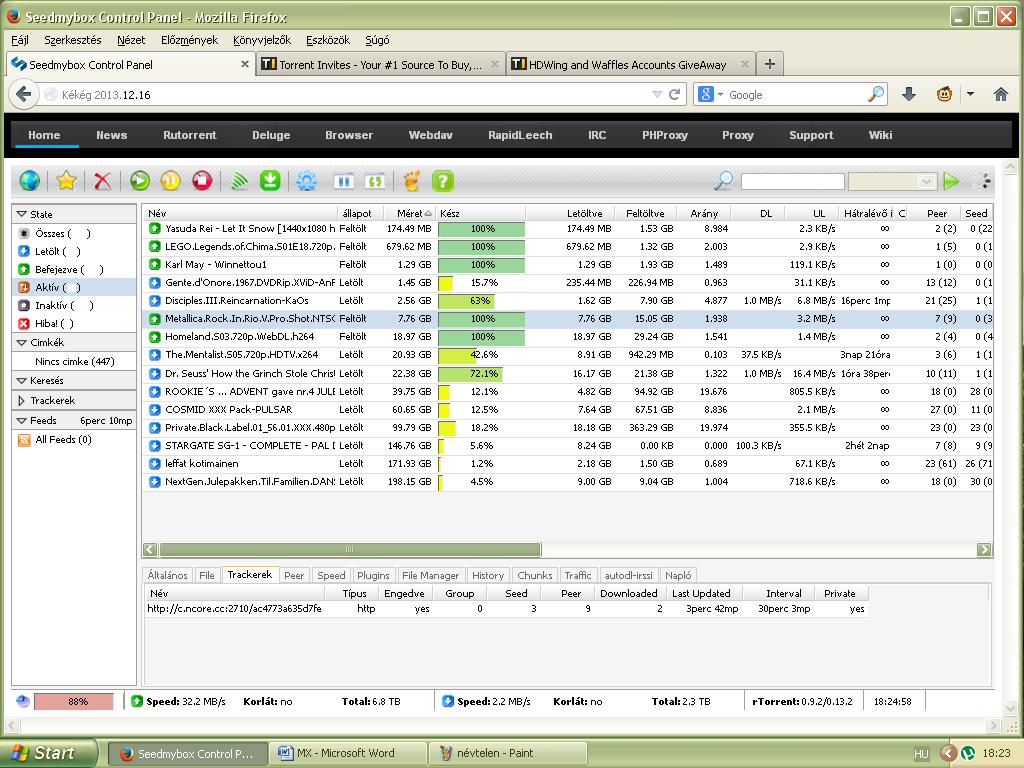Open the address bar history dropdown arrow
The width and height of the screenshot is (1024, 768).
(x=657, y=95)
